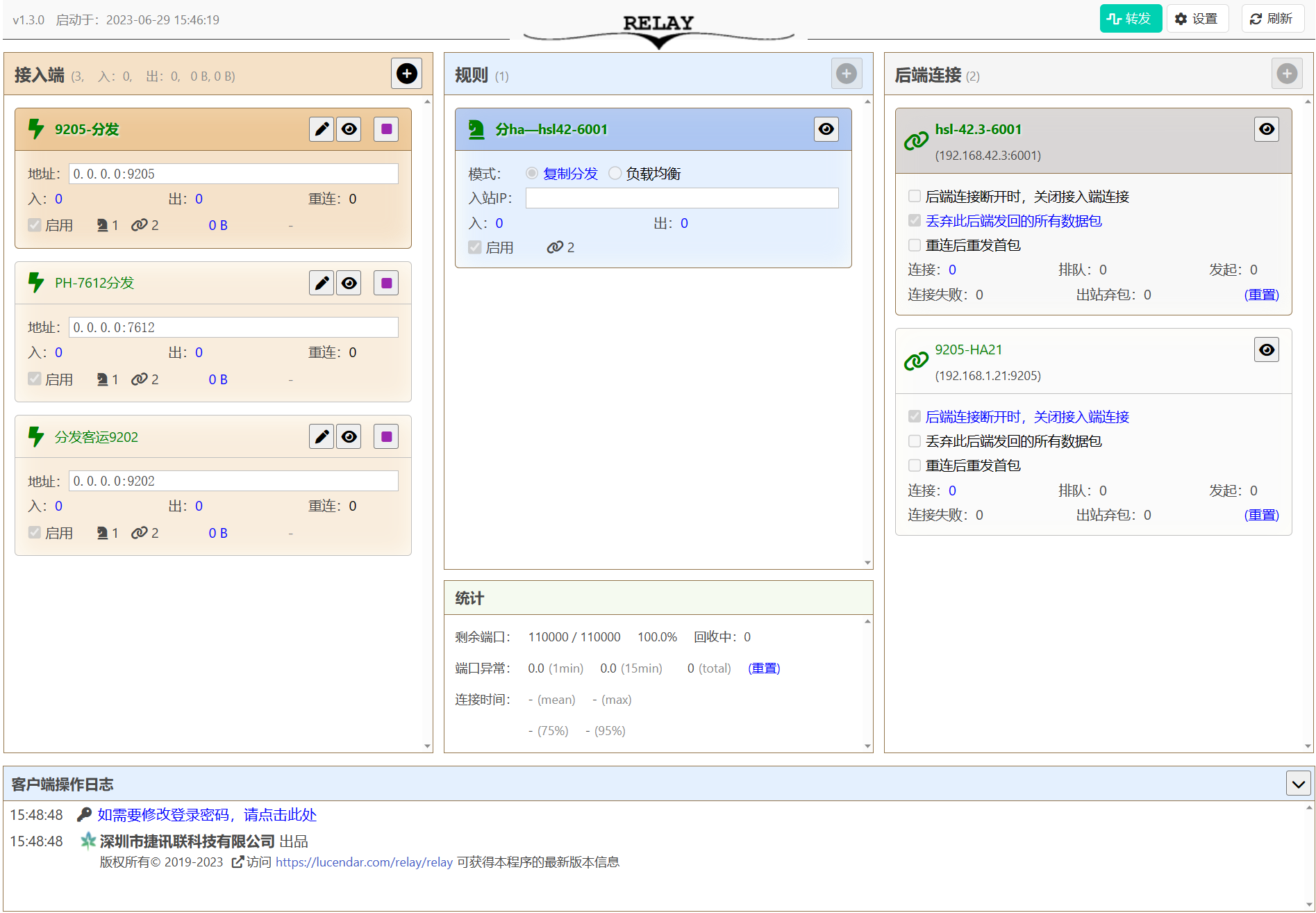Open the lucendar.com/relay/relay link
The image size is (1316, 913).
pos(364,862)
